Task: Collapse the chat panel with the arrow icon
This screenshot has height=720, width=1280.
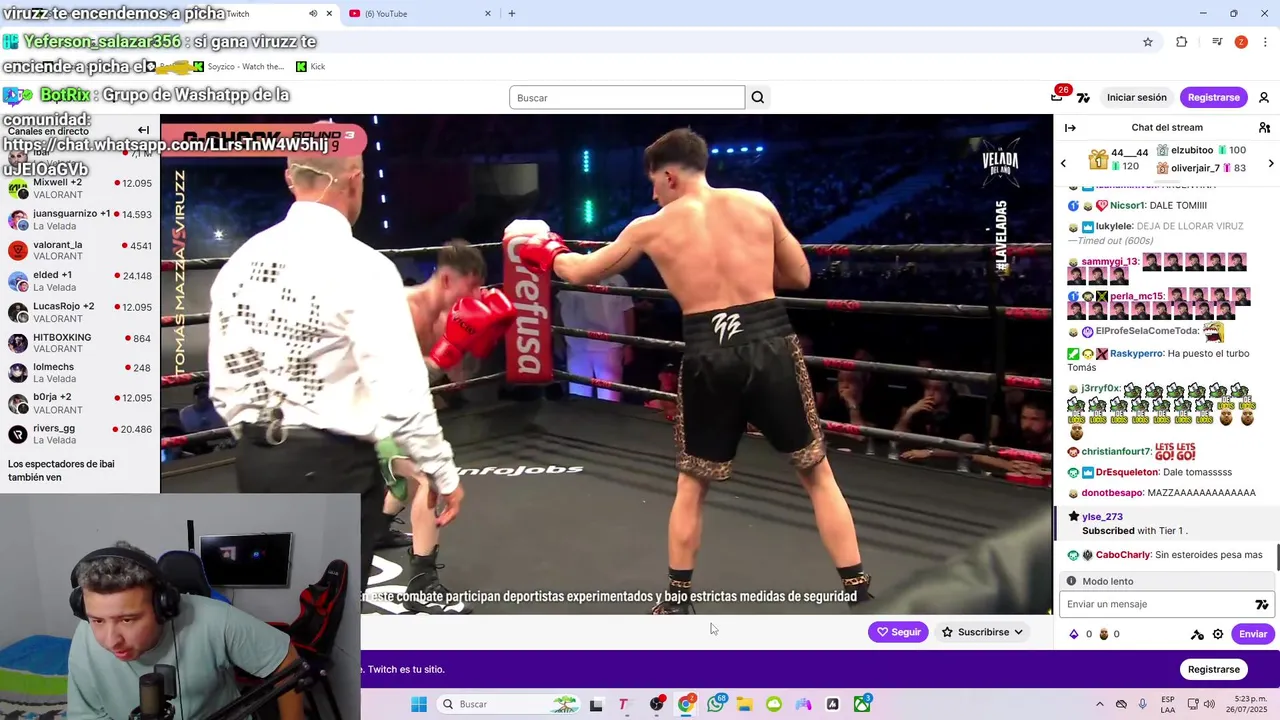Action: click(1070, 127)
